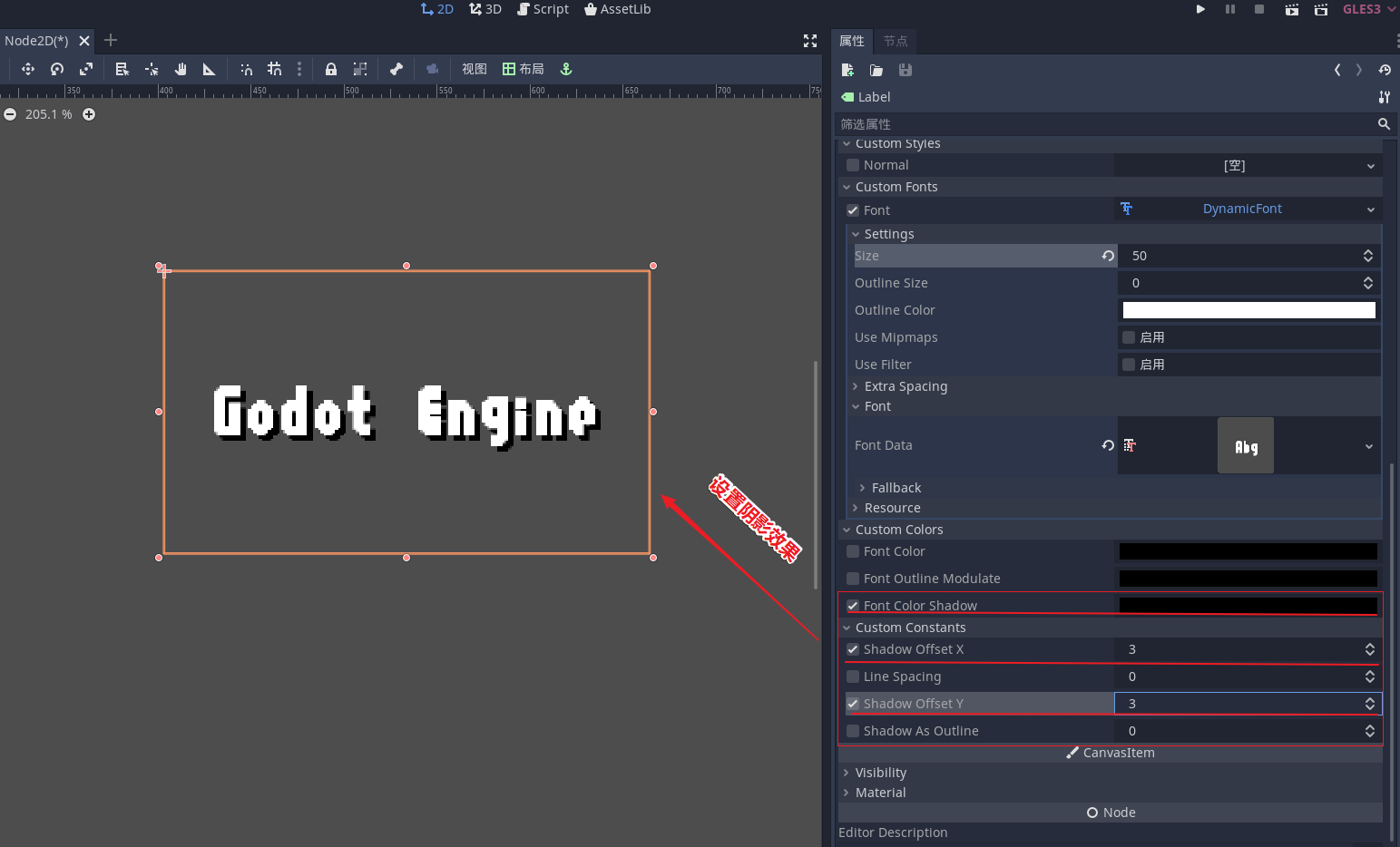
Task: Play the edited scene
Action: click(1291, 9)
